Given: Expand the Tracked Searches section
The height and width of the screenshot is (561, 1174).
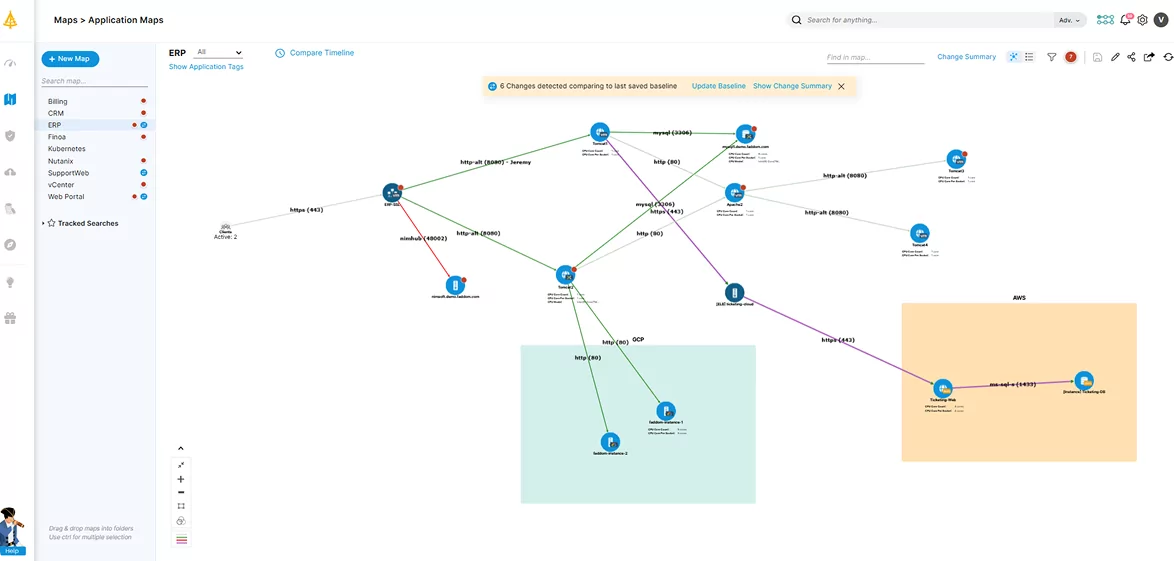Looking at the screenshot, I should click(43, 223).
